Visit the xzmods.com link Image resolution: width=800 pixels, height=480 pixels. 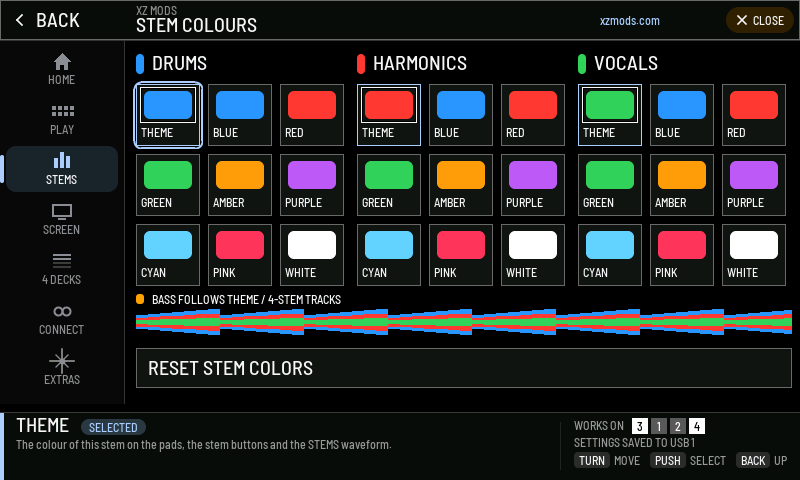tap(630, 21)
